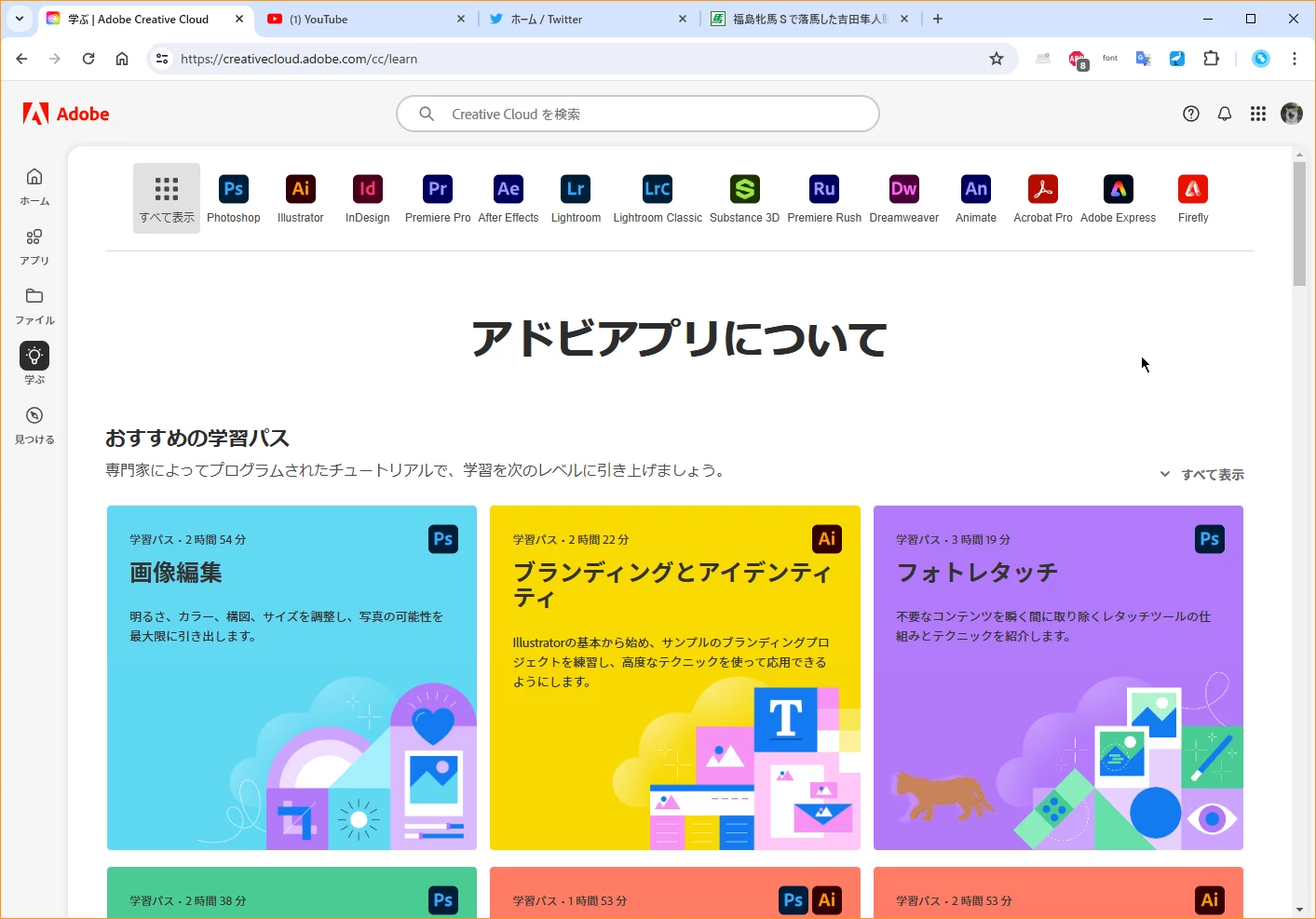The width and height of the screenshot is (1316, 919).
Task: Open the フォトレタッチ learning path card
Action: coord(1058,678)
